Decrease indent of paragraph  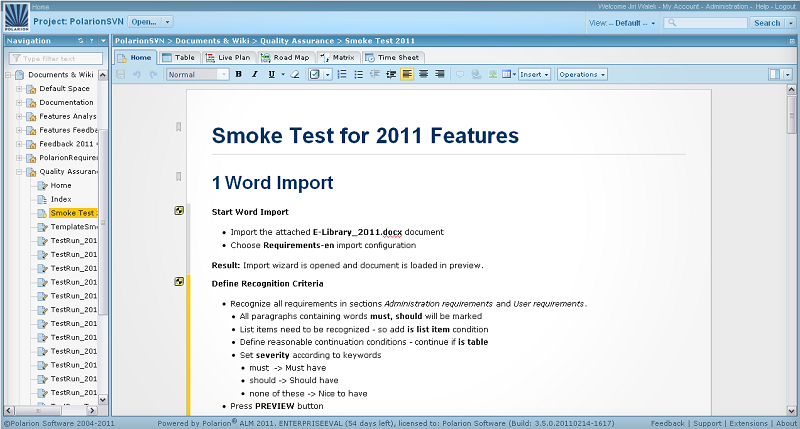(x=375, y=74)
